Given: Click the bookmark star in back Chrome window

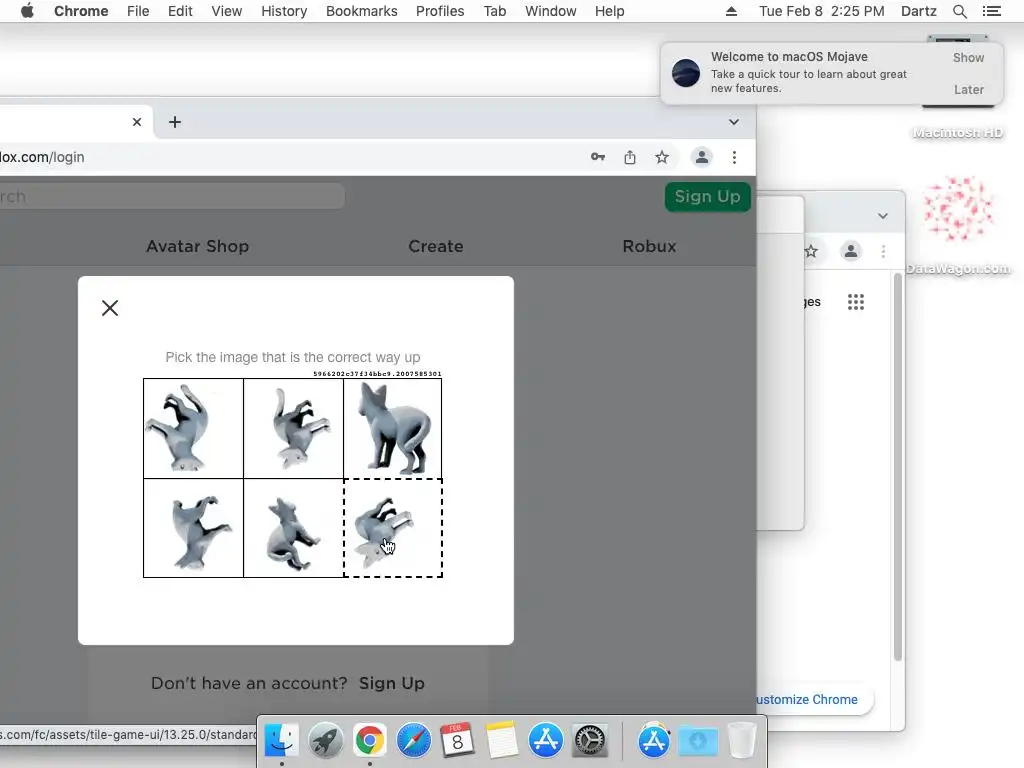Looking at the screenshot, I should pyautogui.click(x=811, y=251).
